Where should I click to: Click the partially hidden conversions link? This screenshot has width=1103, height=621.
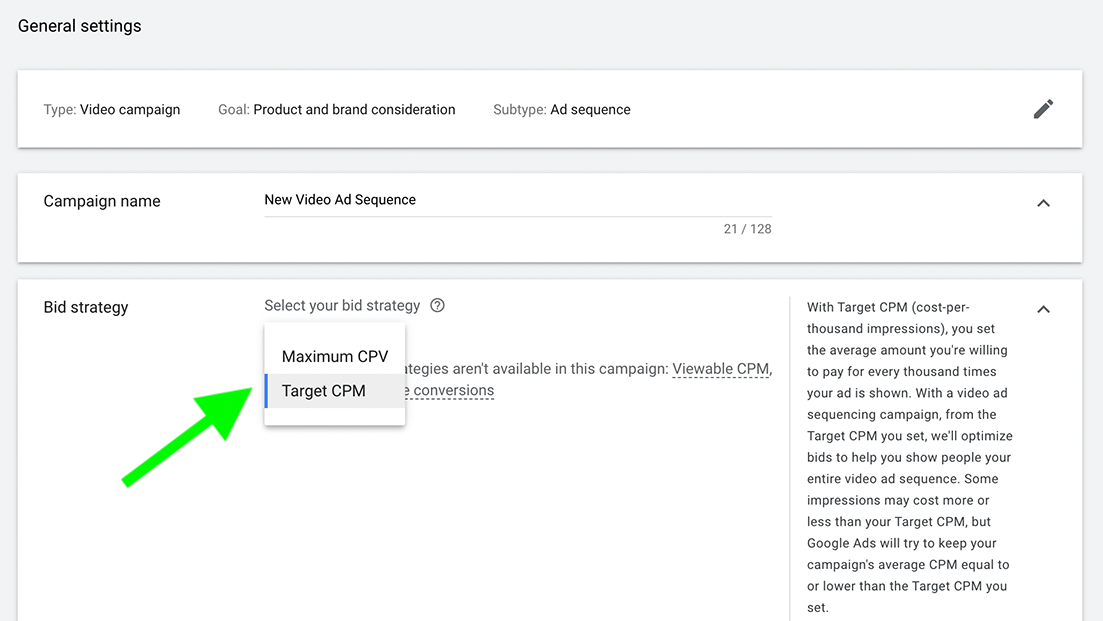click(x=450, y=390)
